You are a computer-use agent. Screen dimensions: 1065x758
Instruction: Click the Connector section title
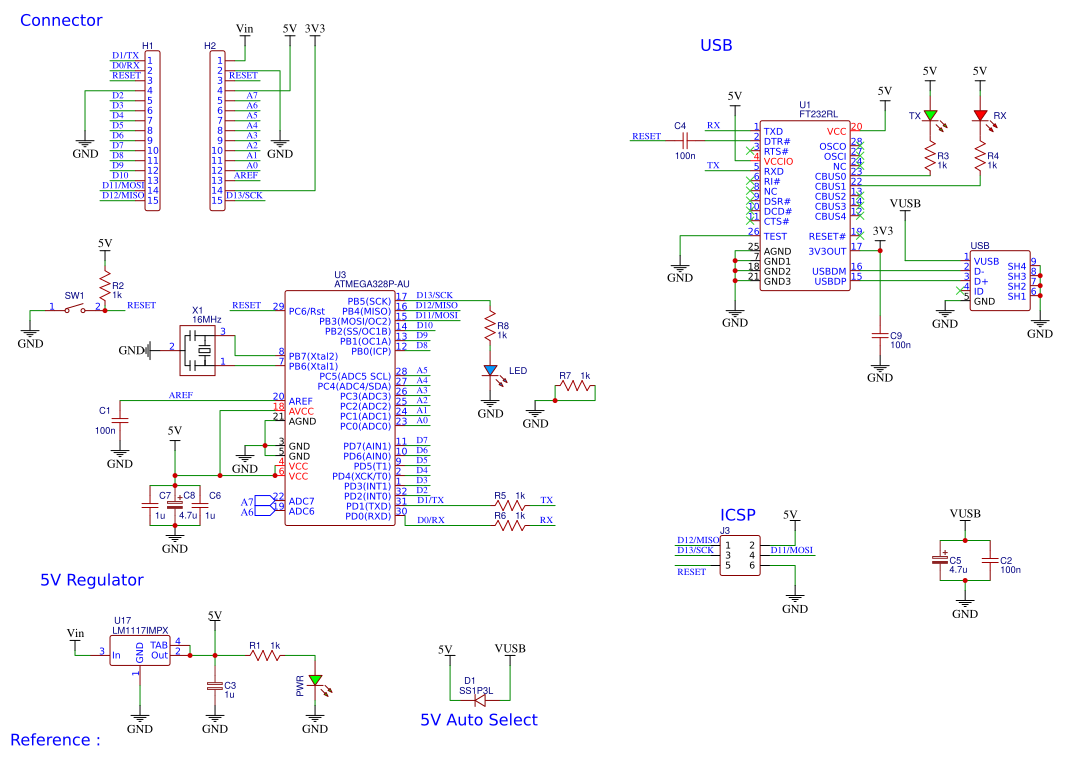61,20
